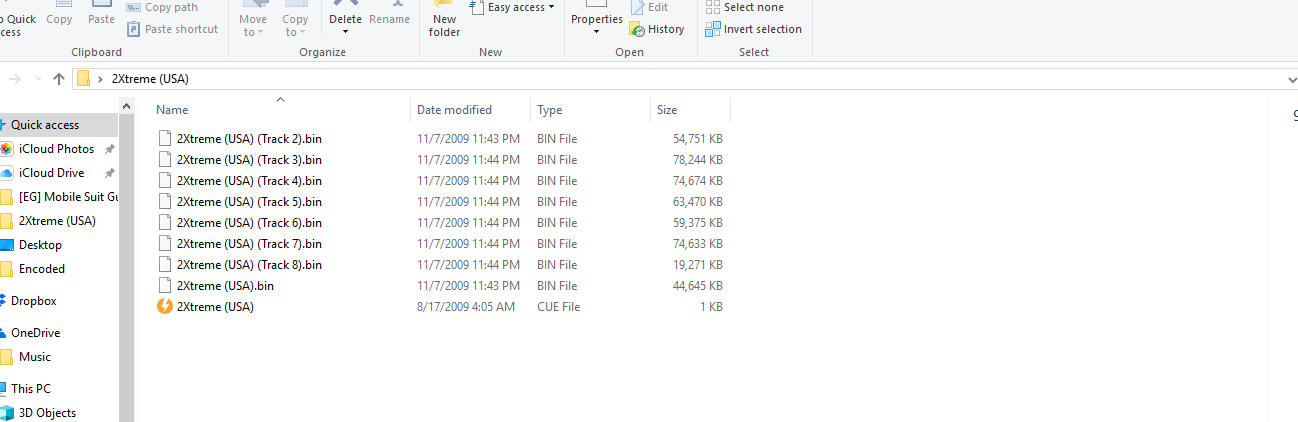Click the 8/17/2009 4:05 AM date cell
1298x422 pixels.
[465, 307]
